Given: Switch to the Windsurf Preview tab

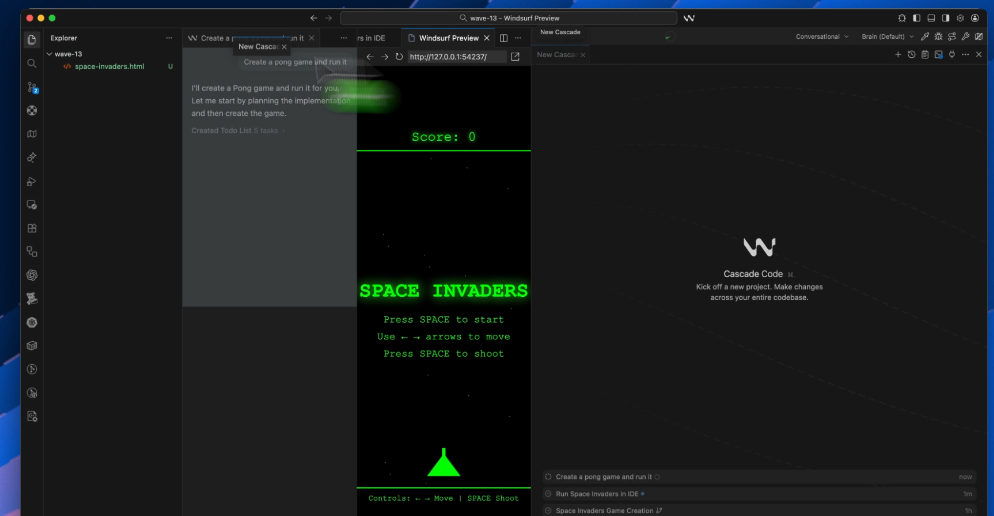Looking at the screenshot, I should tap(448, 38).
